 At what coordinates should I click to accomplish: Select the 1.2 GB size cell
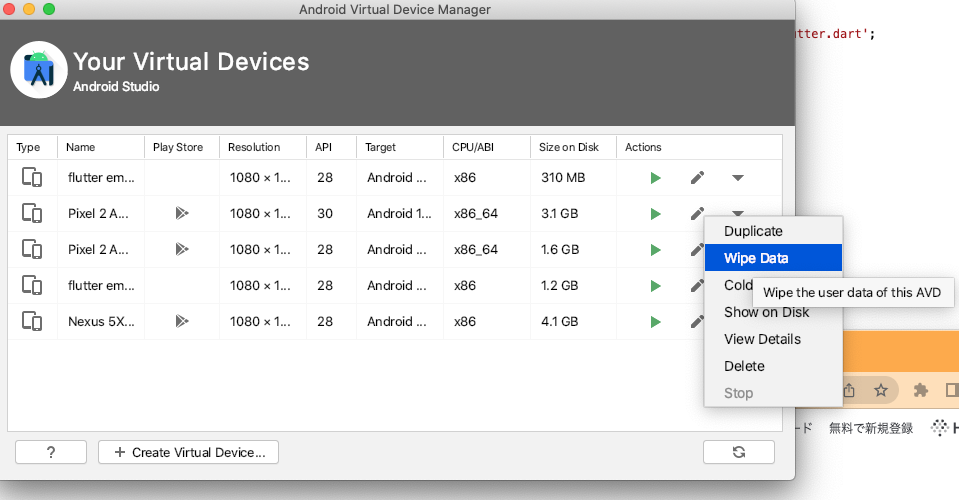pyautogui.click(x=573, y=285)
